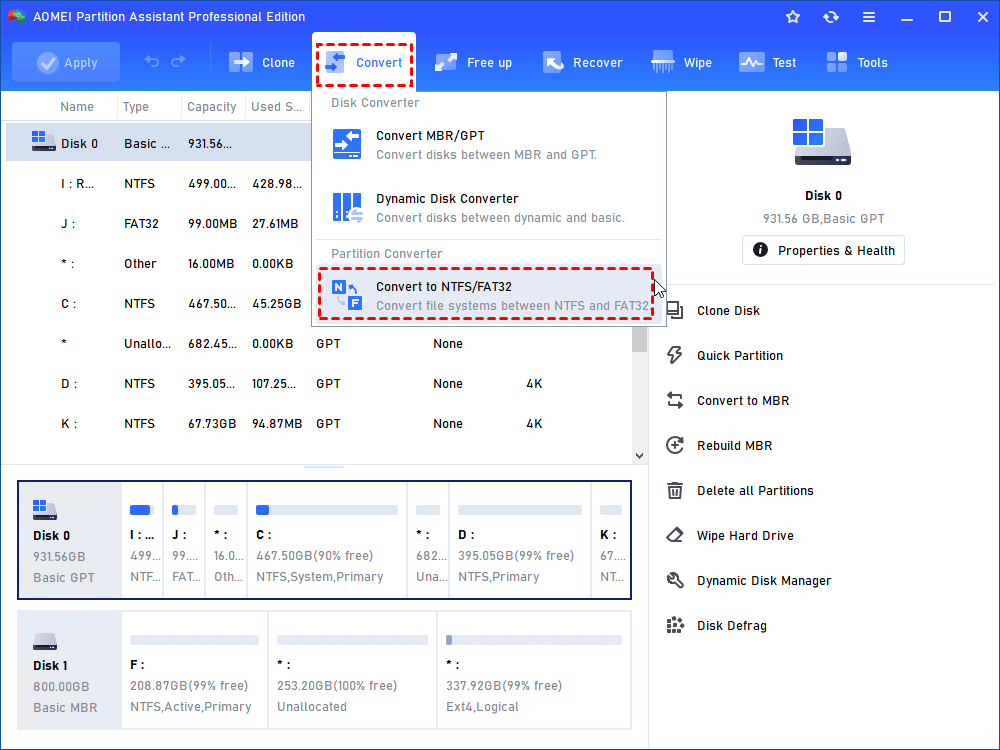The image size is (1000, 750).
Task: Select the 16.00MB Other partition row
Action: (158, 263)
